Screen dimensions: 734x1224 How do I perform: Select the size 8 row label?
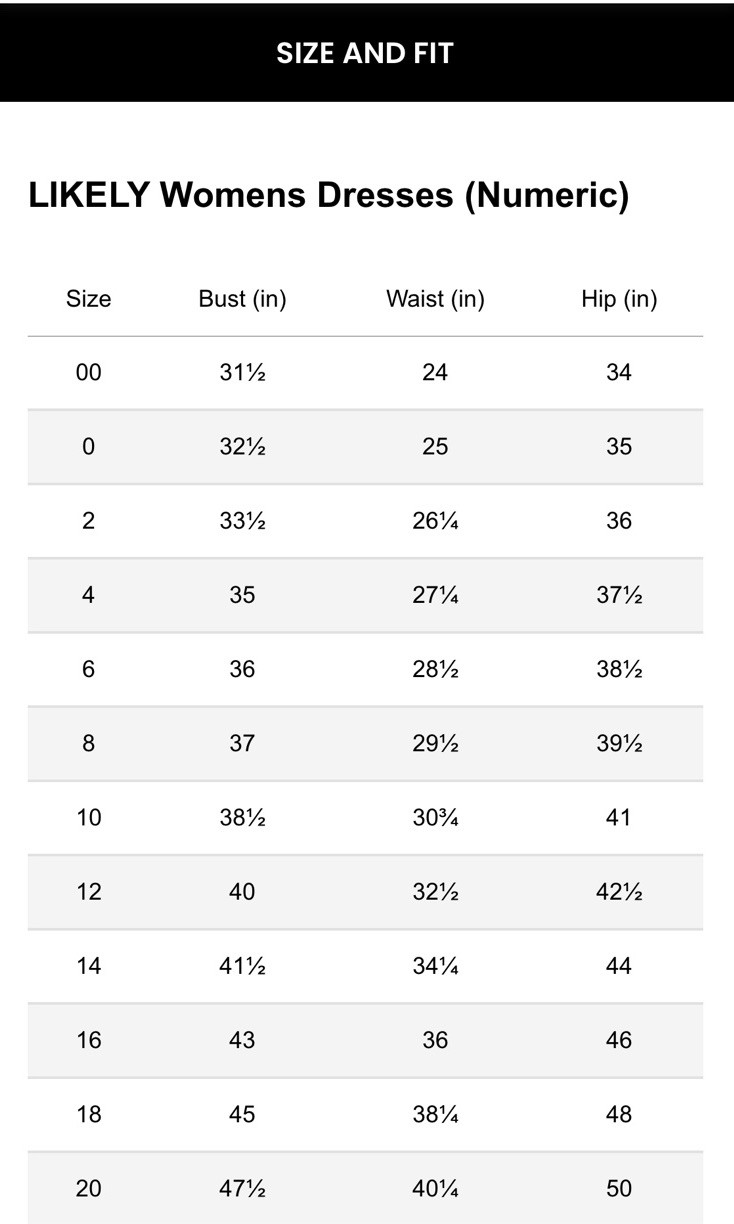[x=88, y=743]
